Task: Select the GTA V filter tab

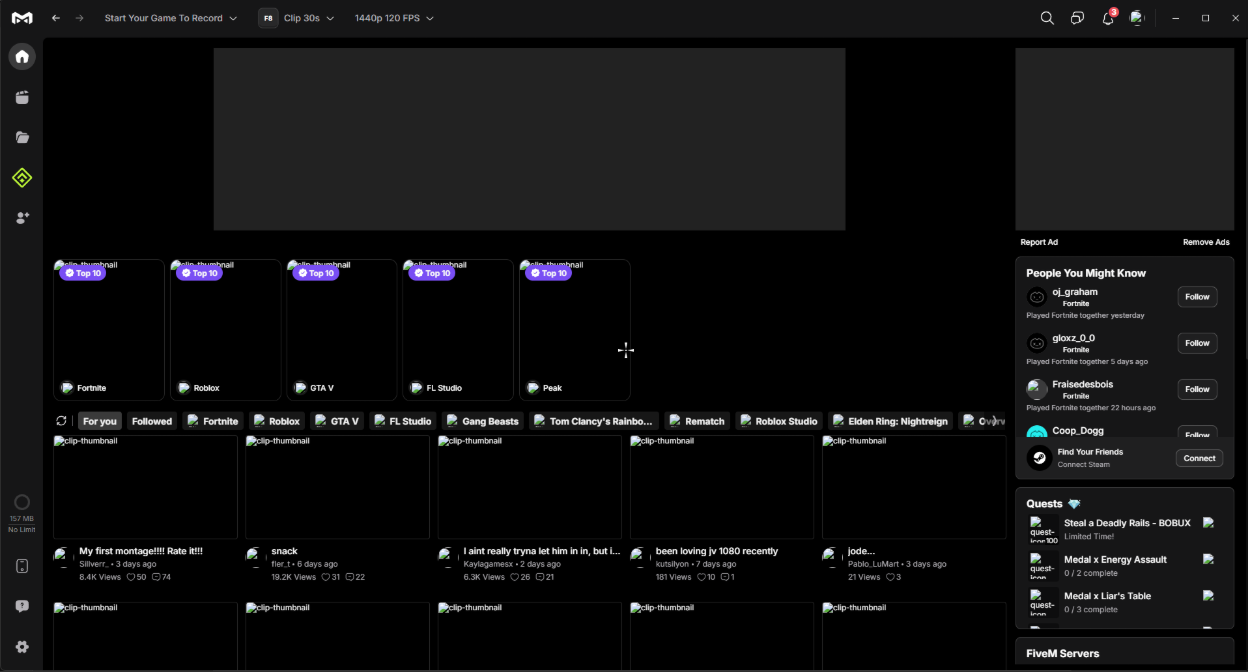Action: click(x=337, y=421)
